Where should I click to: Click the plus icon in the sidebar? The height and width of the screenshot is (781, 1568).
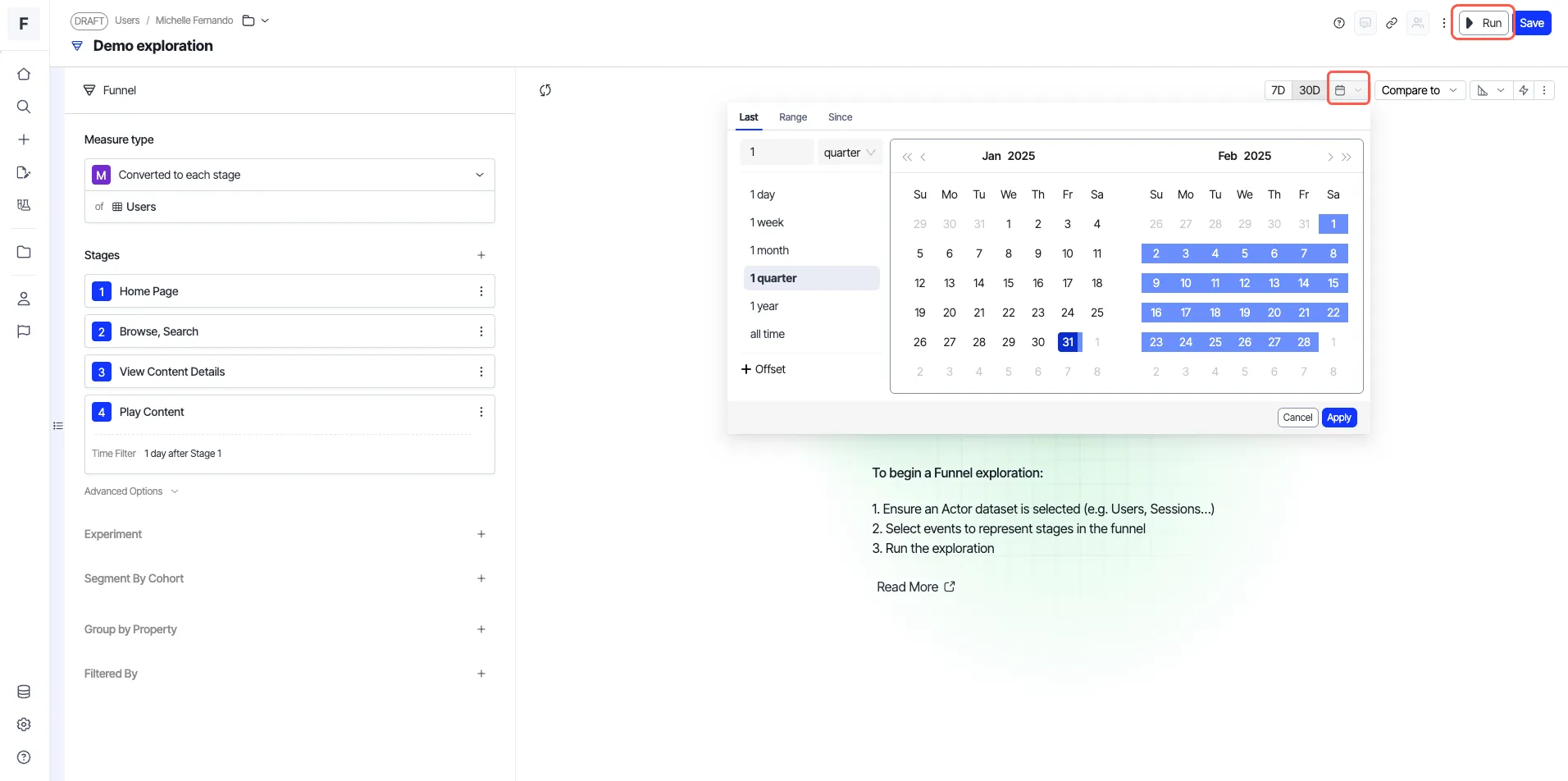click(24, 139)
